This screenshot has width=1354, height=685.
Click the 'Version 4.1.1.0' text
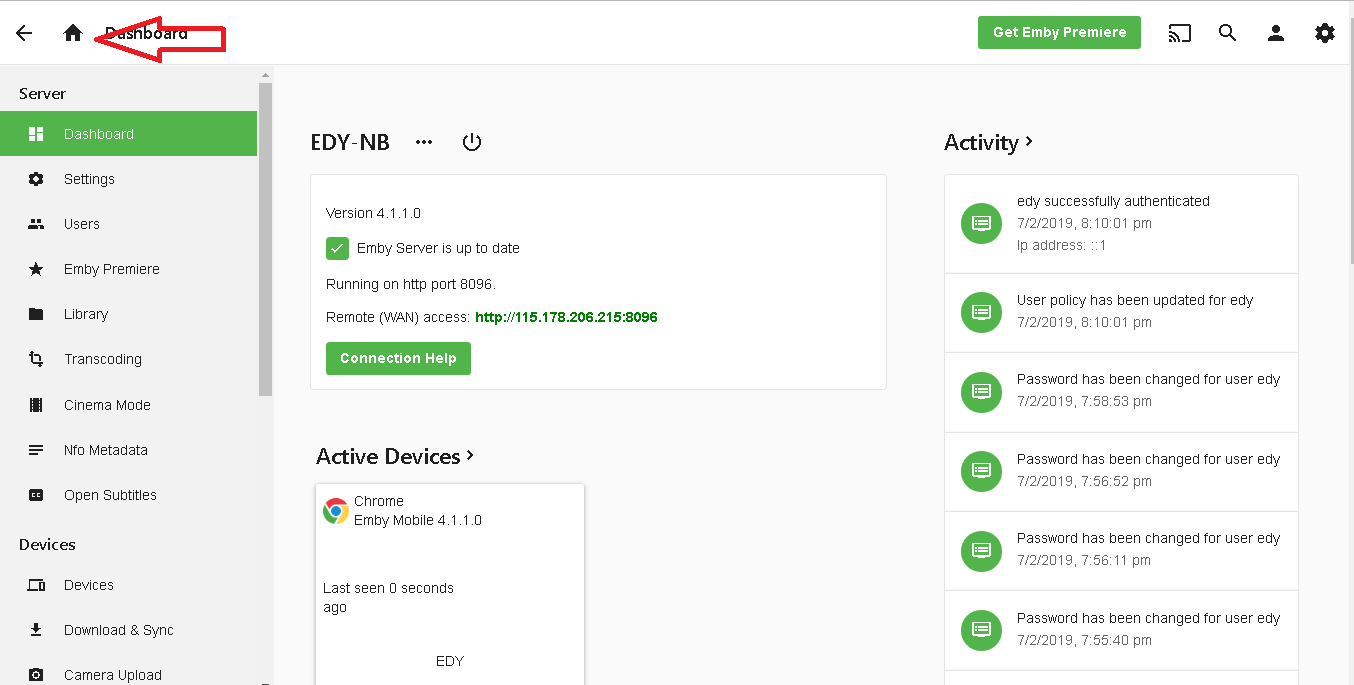pos(373,213)
